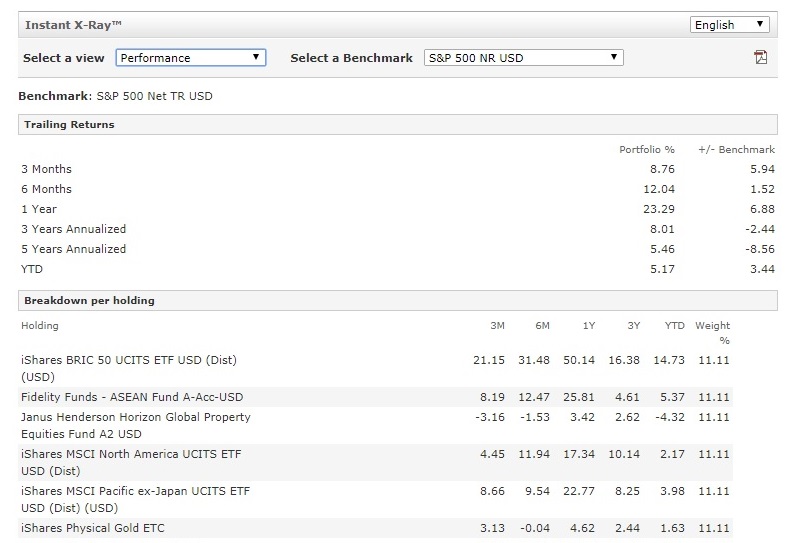Viewport: 803px width, 543px height.
Task: Click the 3 Months portfolio value 8.76
Action: pyautogui.click(x=662, y=169)
